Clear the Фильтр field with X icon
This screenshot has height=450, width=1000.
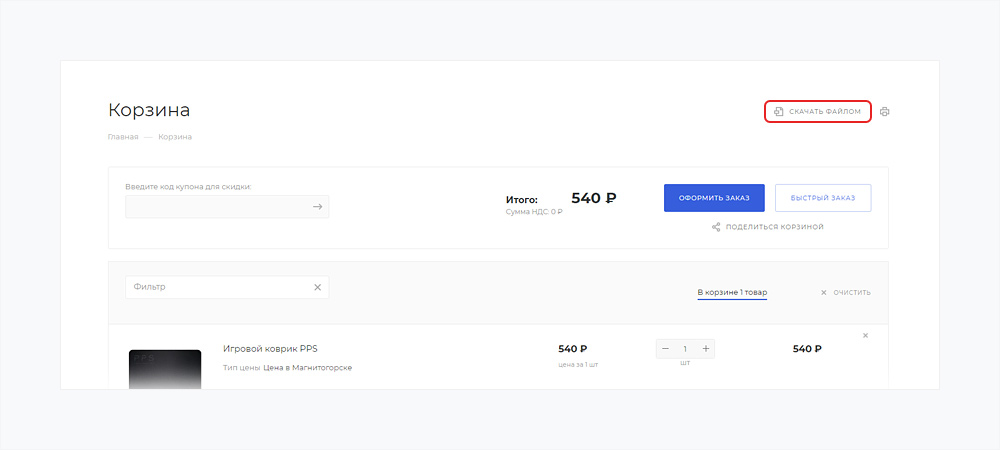[317, 287]
